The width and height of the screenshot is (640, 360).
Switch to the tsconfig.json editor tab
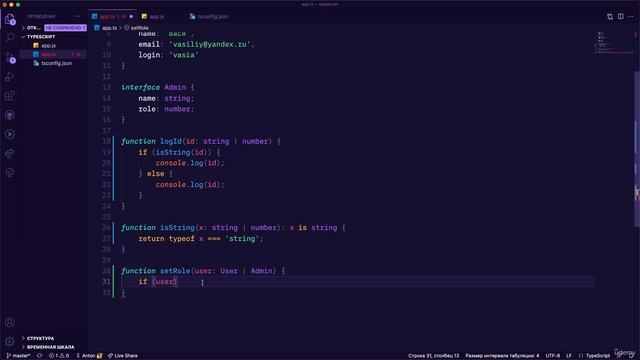coord(213,17)
